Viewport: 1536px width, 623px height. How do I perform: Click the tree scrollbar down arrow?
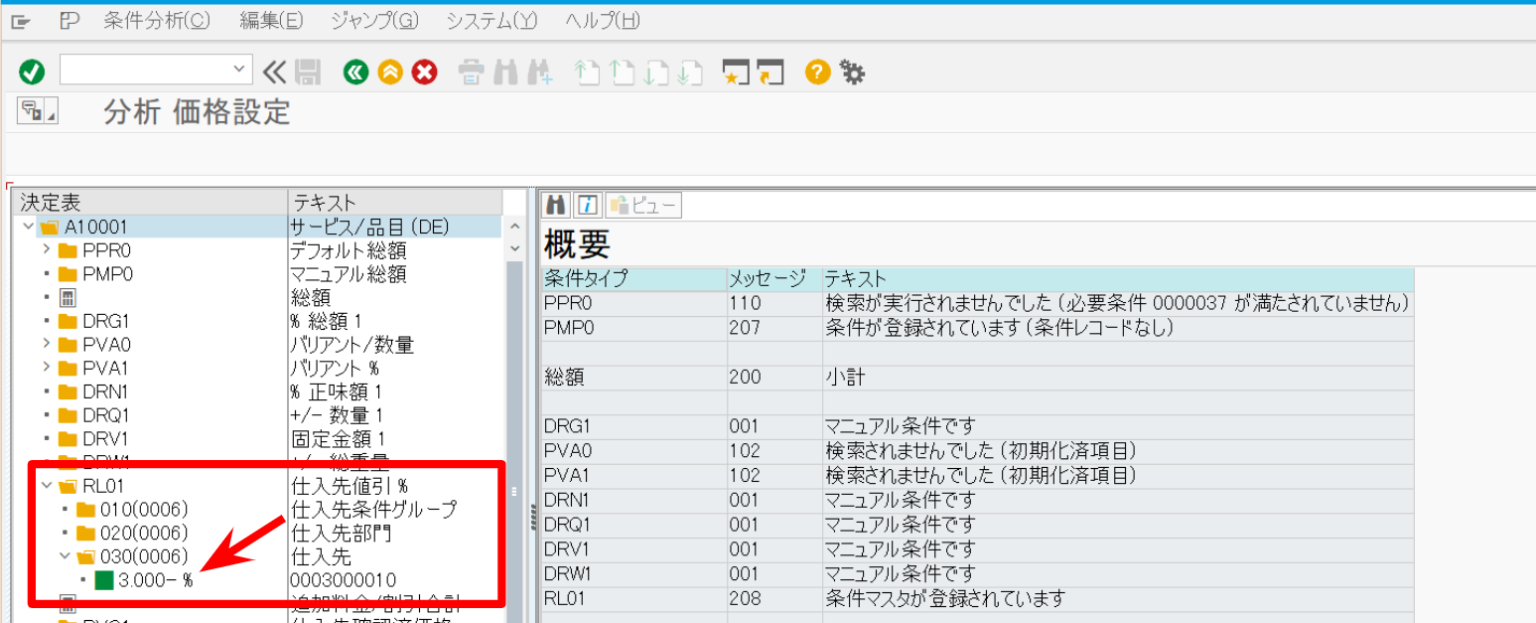pyautogui.click(x=516, y=248)
